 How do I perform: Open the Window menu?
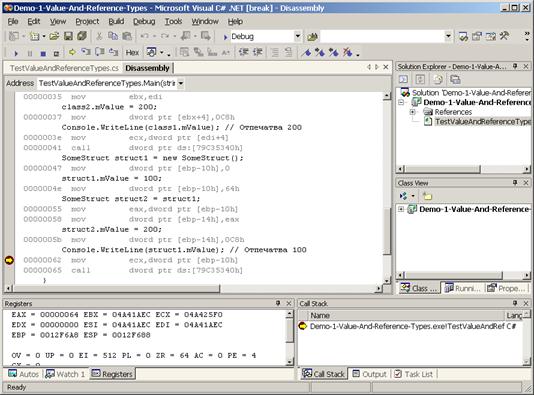[205, 21]
